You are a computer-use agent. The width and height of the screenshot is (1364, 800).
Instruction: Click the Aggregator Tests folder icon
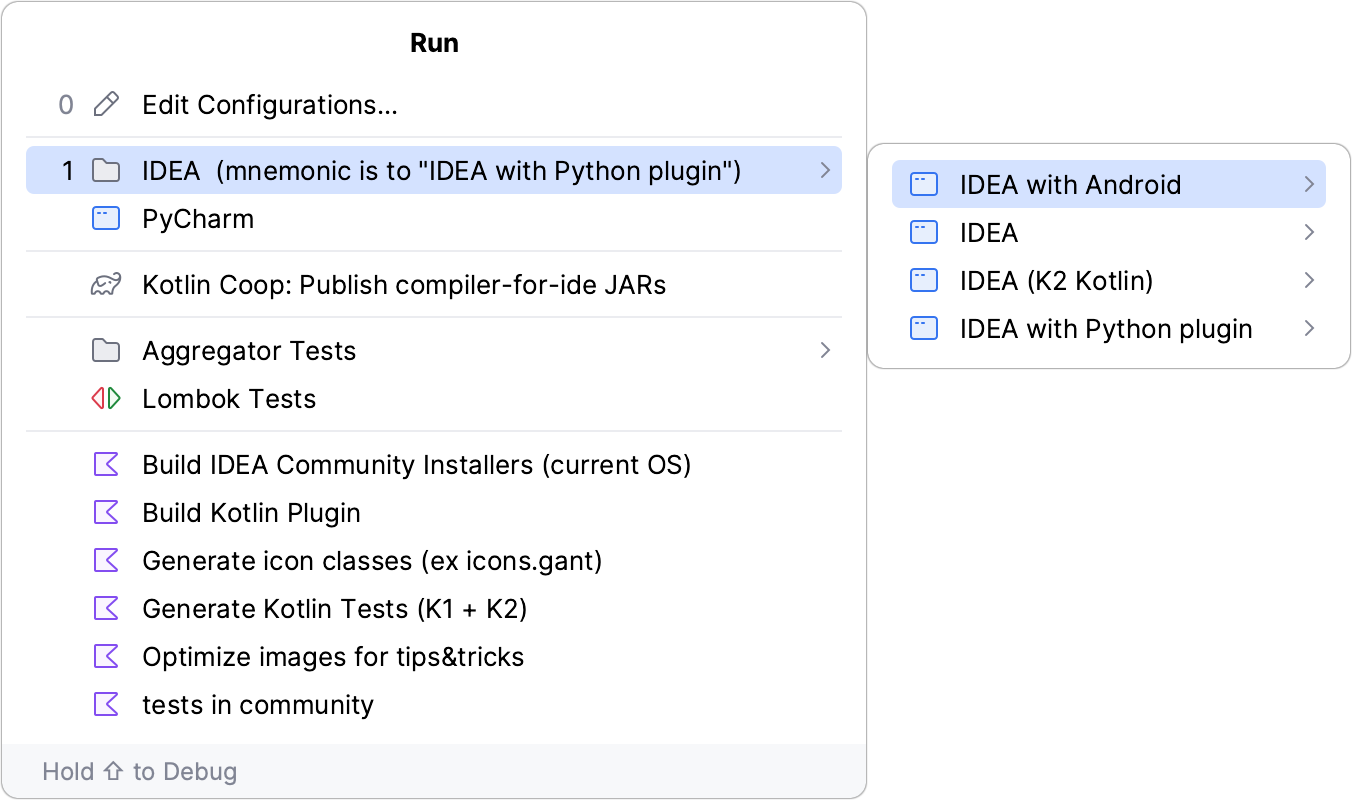(x=106, y=351)
